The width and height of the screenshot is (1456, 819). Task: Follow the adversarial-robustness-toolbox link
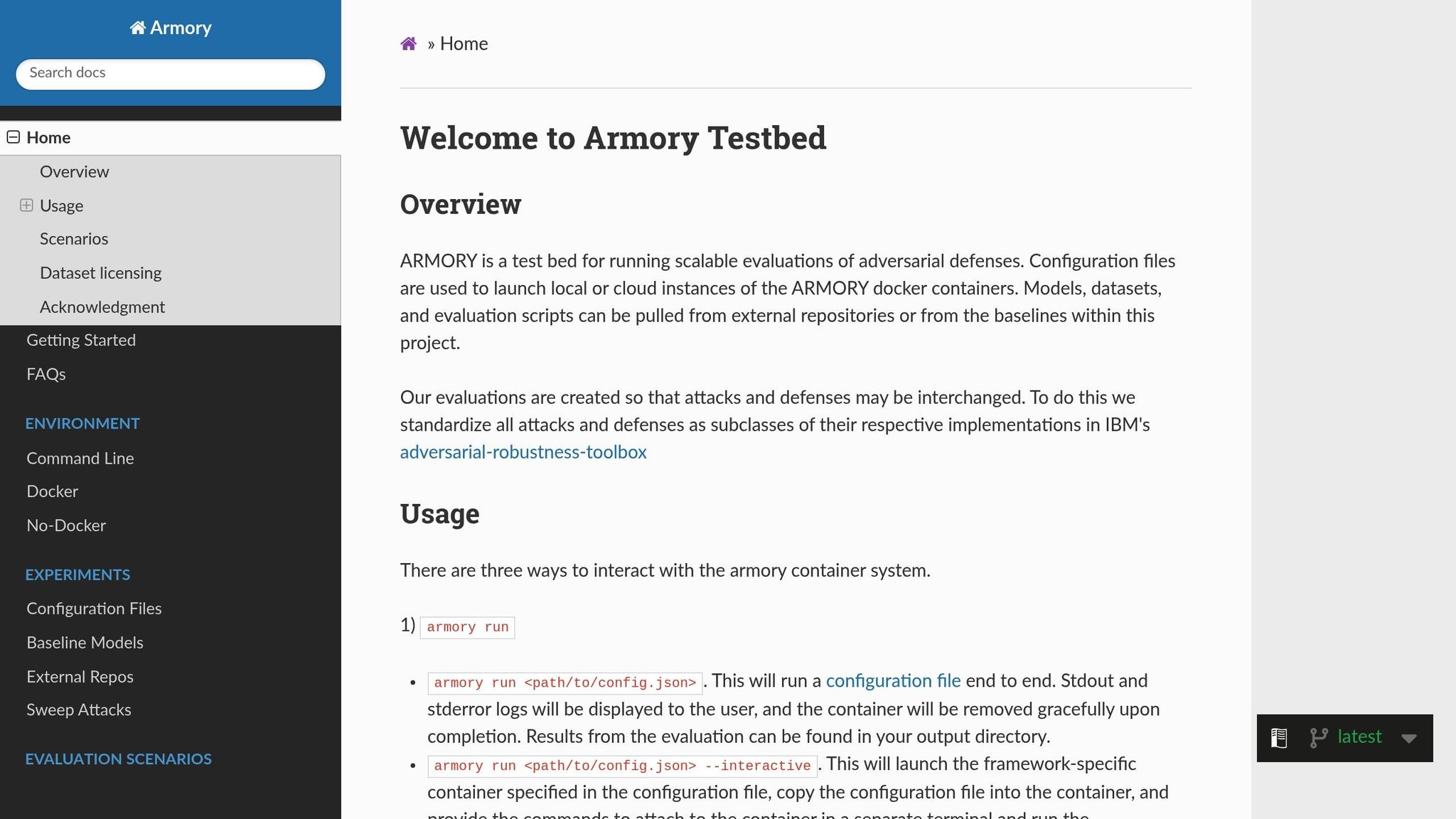[523, 452]
